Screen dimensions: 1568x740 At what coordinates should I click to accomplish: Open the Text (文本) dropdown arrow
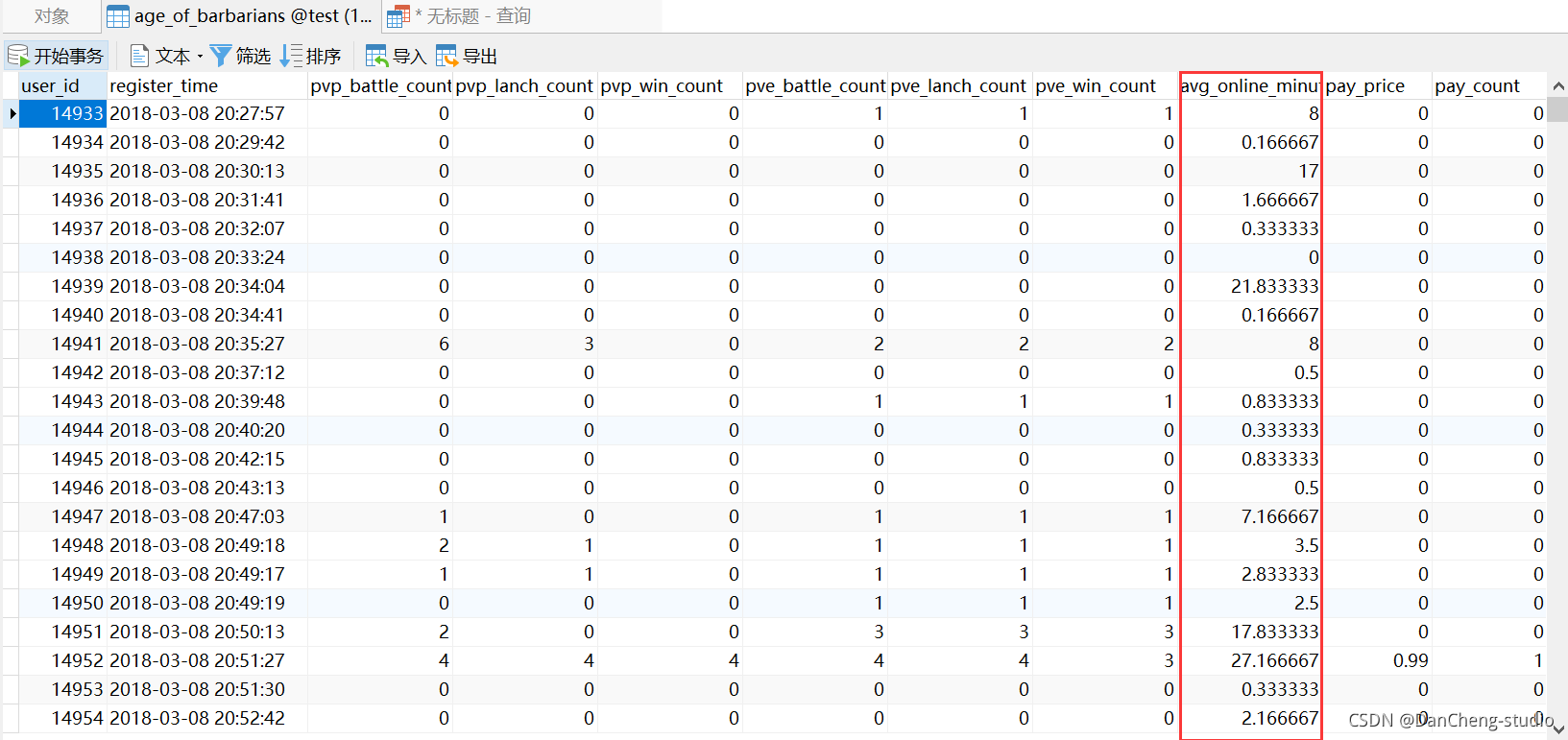tap(200, 57)
